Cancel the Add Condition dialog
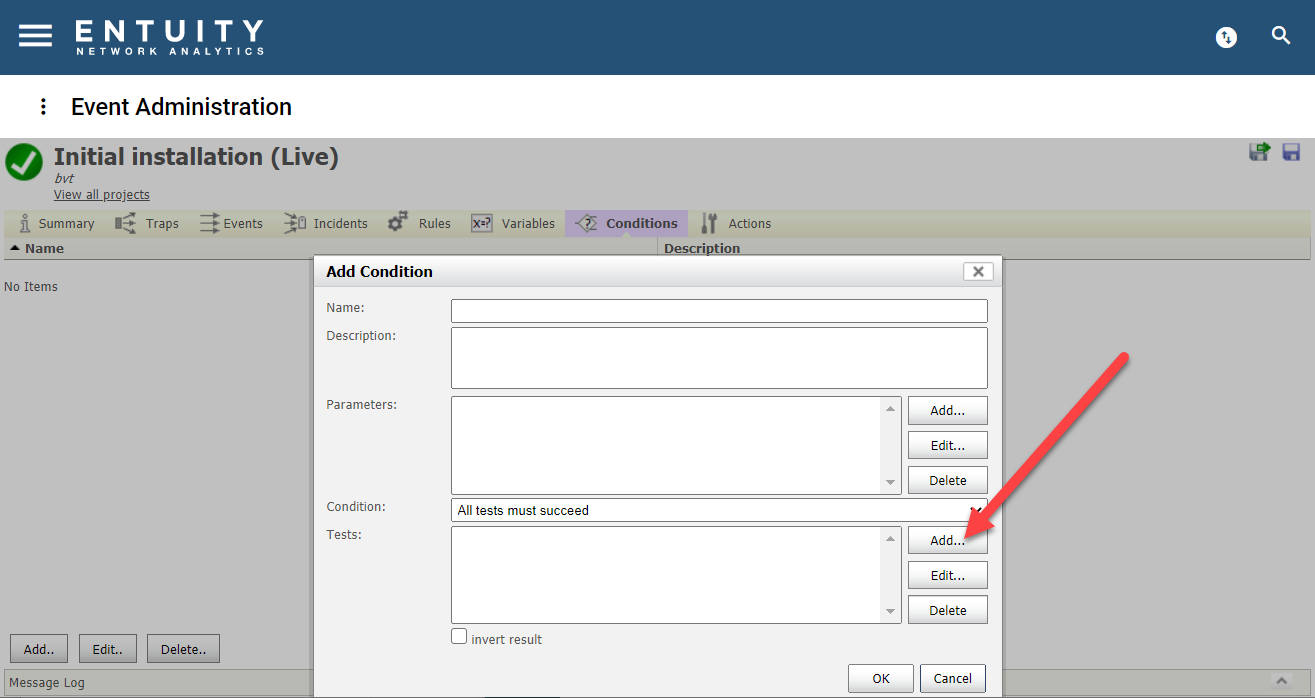 (953, 678)
